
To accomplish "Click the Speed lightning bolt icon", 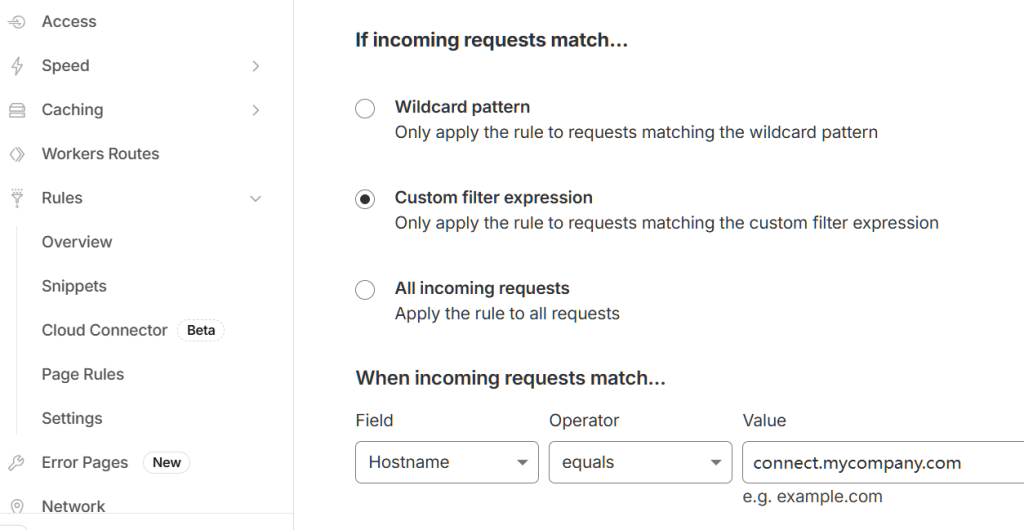I will (x=16, y=66).
